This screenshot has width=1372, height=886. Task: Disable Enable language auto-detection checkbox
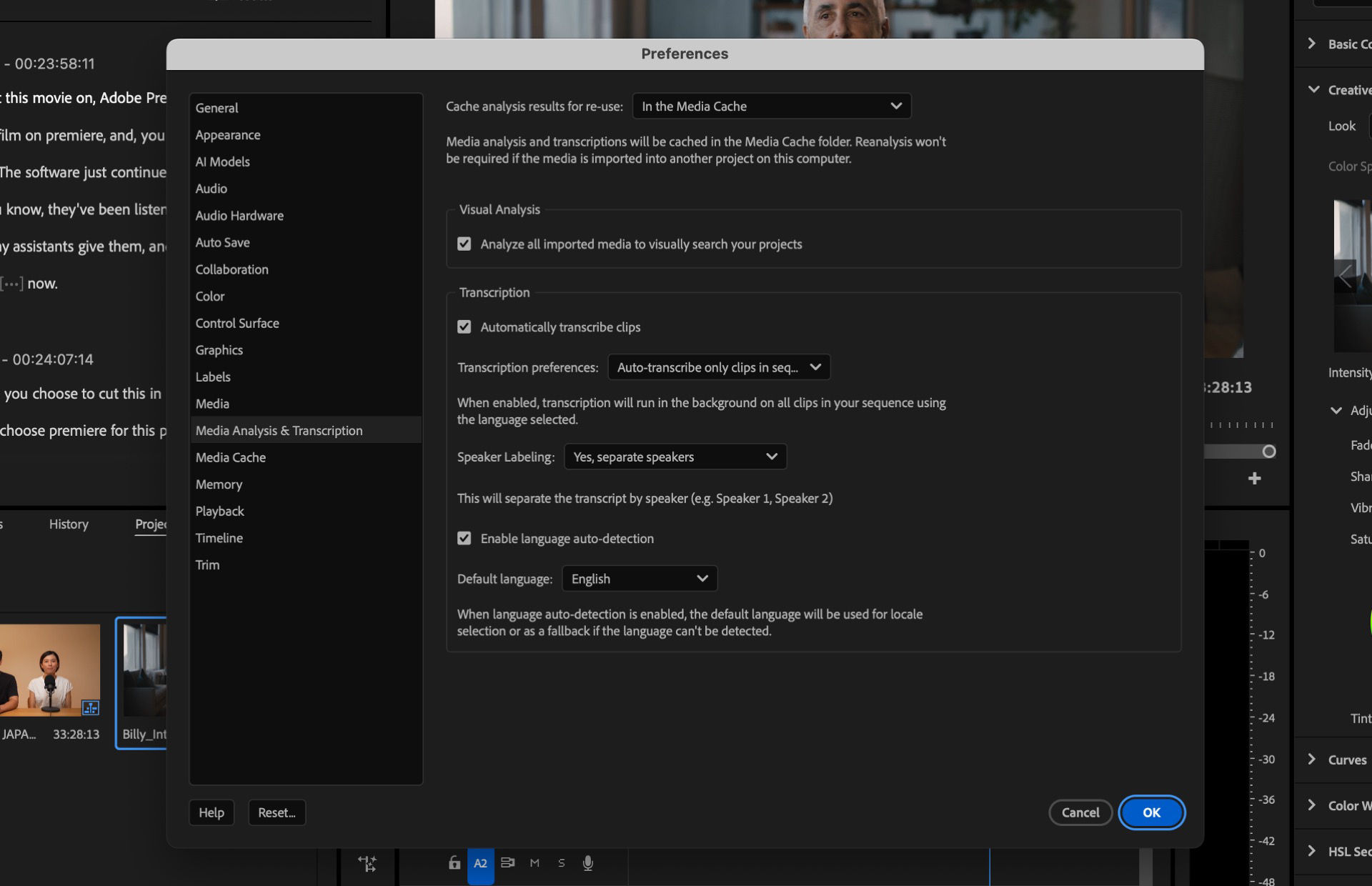(x=464, y=539)
